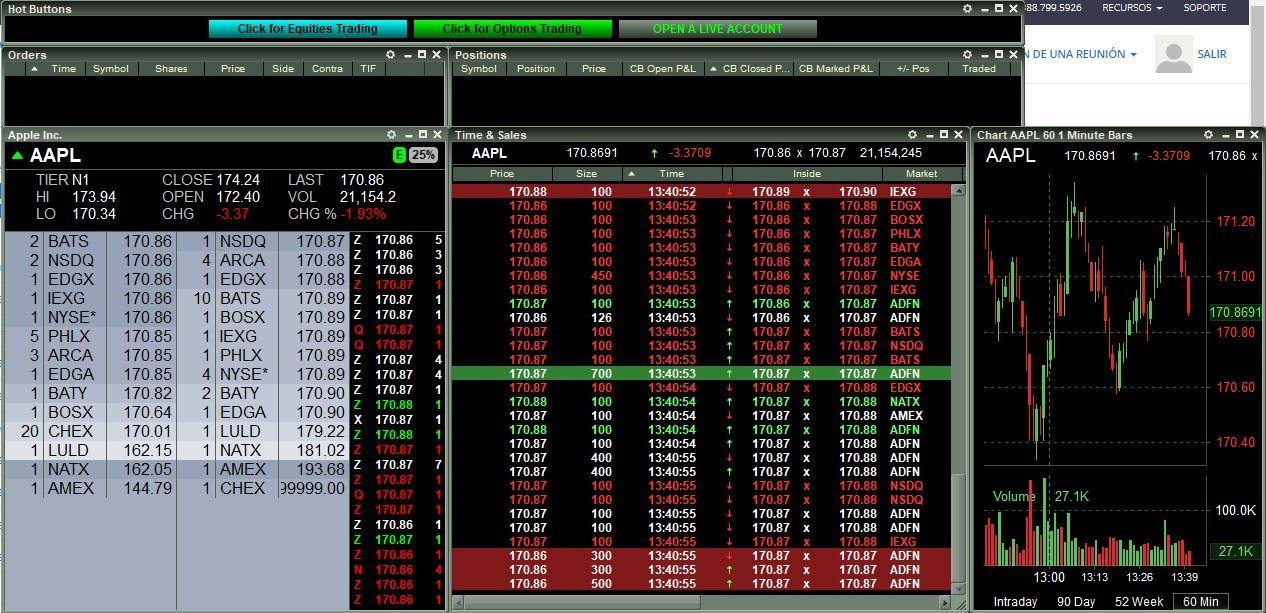1266x613 pixels.
Task: Sort Time & Sales by Inside column
Action: coord(807,174)
